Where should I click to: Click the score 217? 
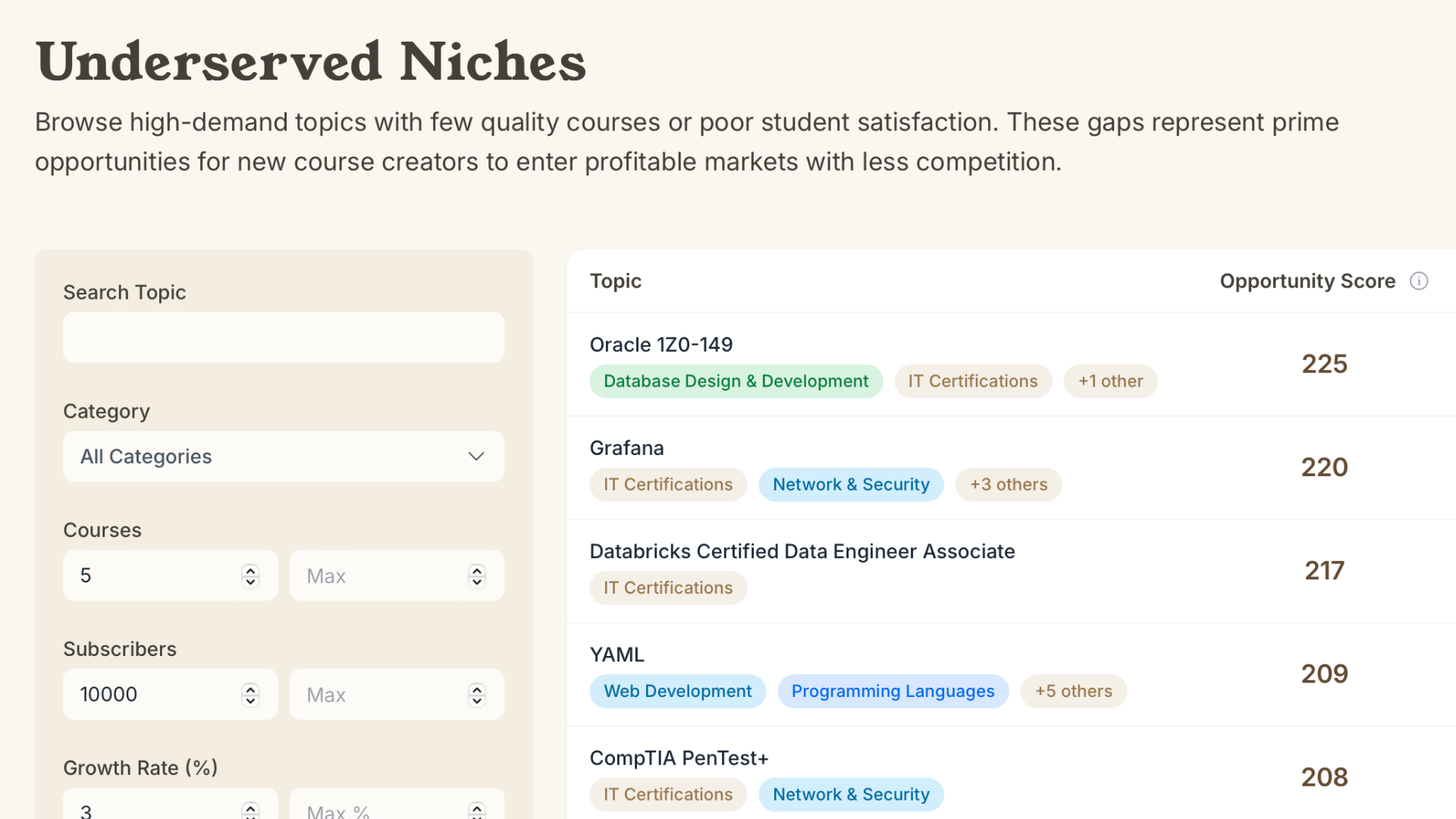pyautogui.click(x=1325, y=570)
